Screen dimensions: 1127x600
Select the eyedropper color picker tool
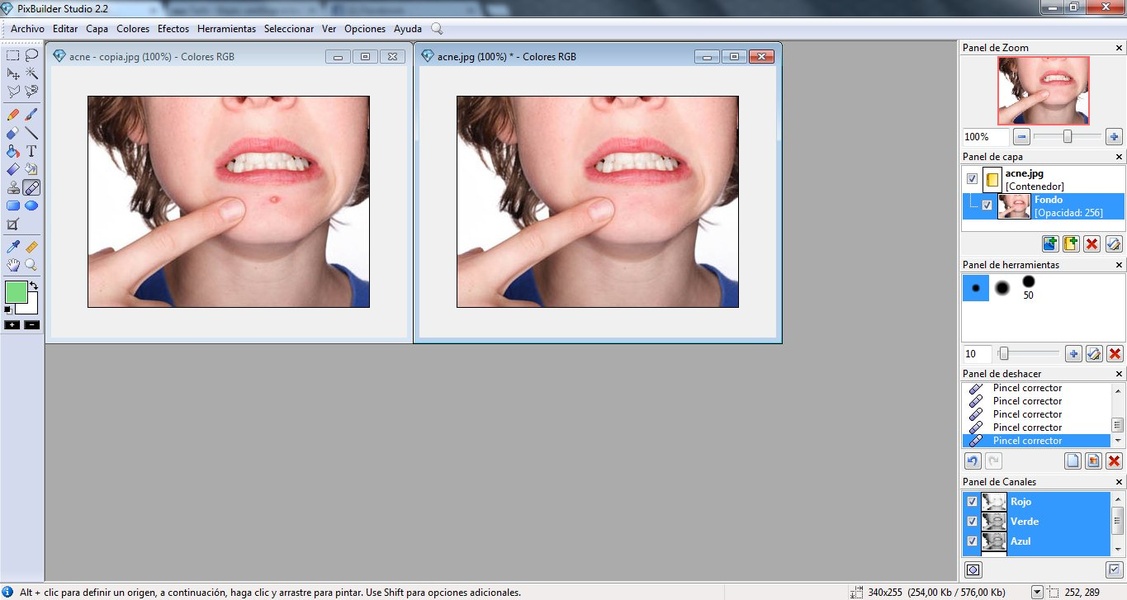(13, 246)
